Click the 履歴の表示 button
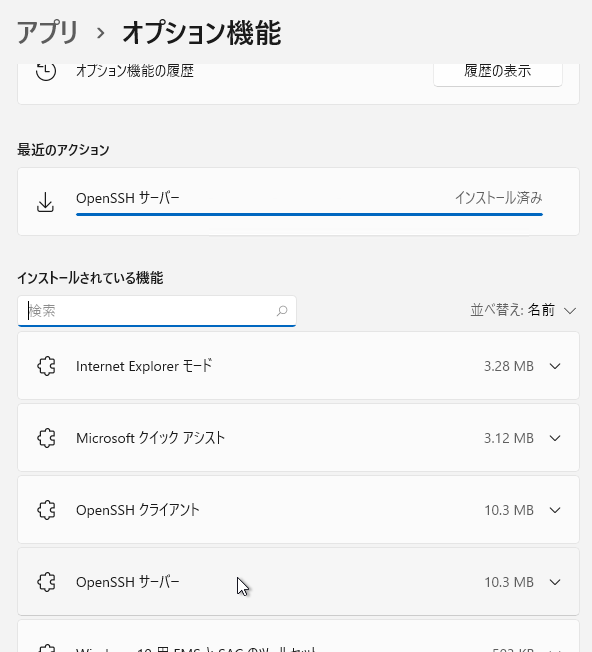Image resolution: width=592 pixels, height=652 pixels. pos(498,73)
